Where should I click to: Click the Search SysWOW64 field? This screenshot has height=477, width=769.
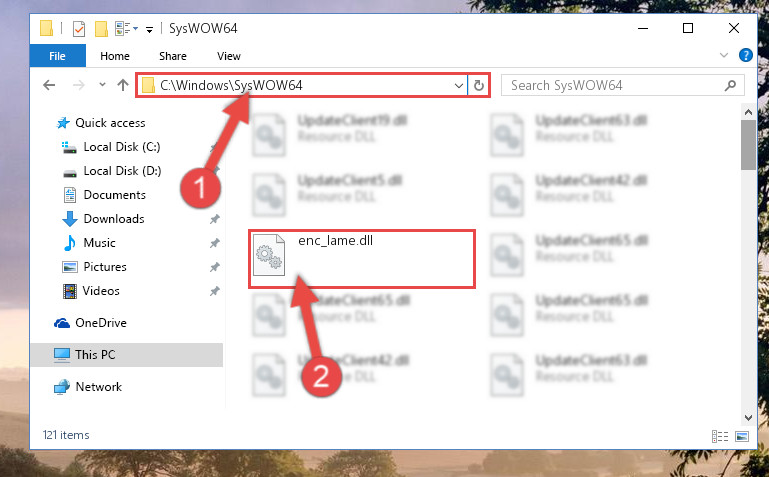pyautogui.click(x=616, y=85)
